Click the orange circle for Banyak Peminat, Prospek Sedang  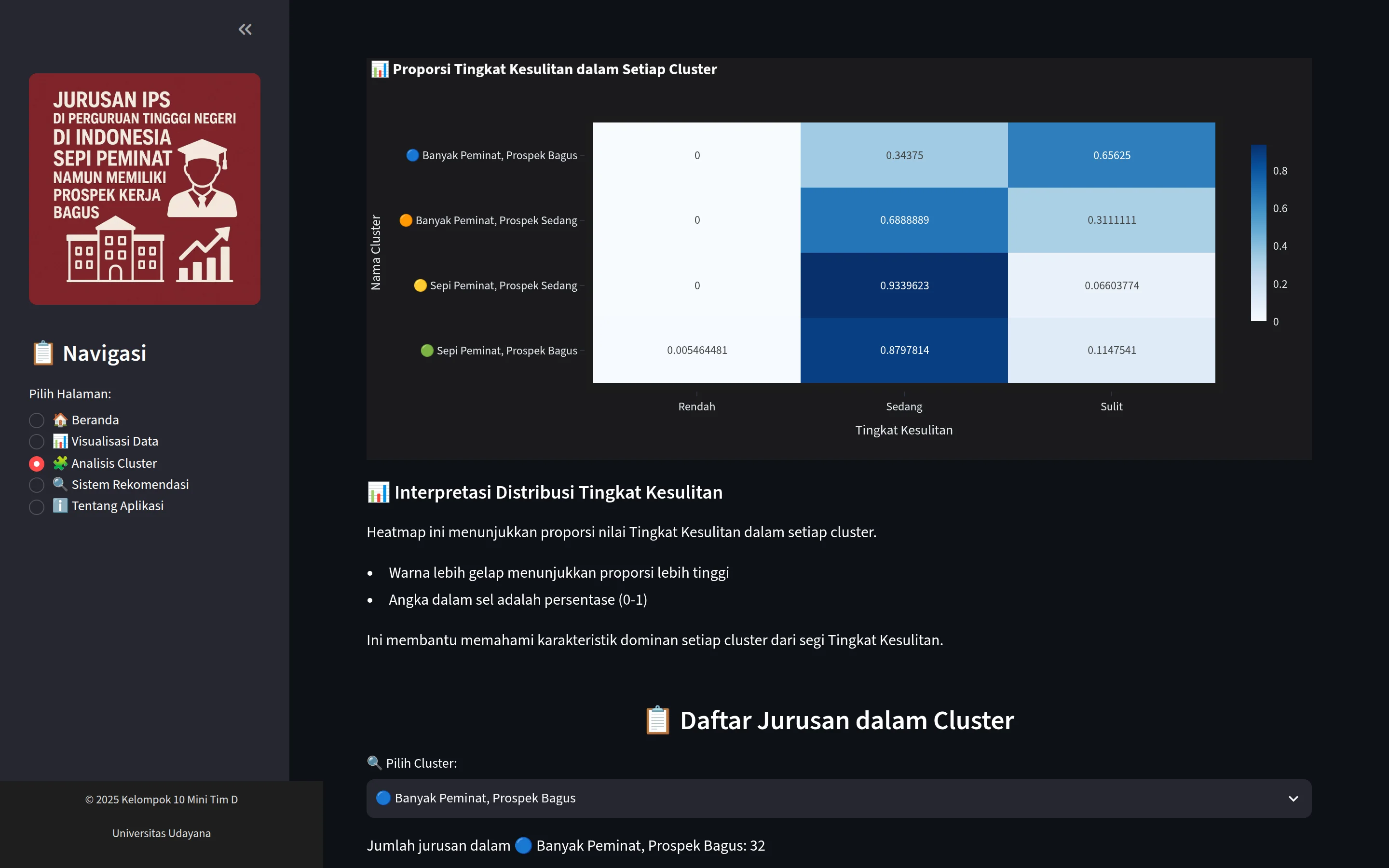tap(406, 220)
